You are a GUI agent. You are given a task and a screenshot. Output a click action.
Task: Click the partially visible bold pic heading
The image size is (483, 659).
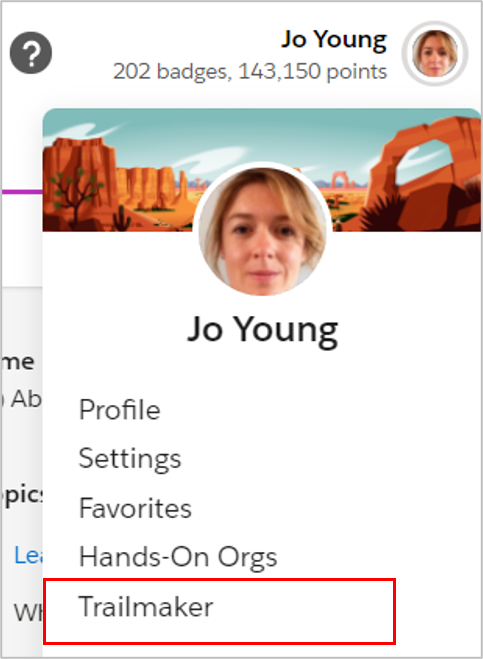coord(22,496)
